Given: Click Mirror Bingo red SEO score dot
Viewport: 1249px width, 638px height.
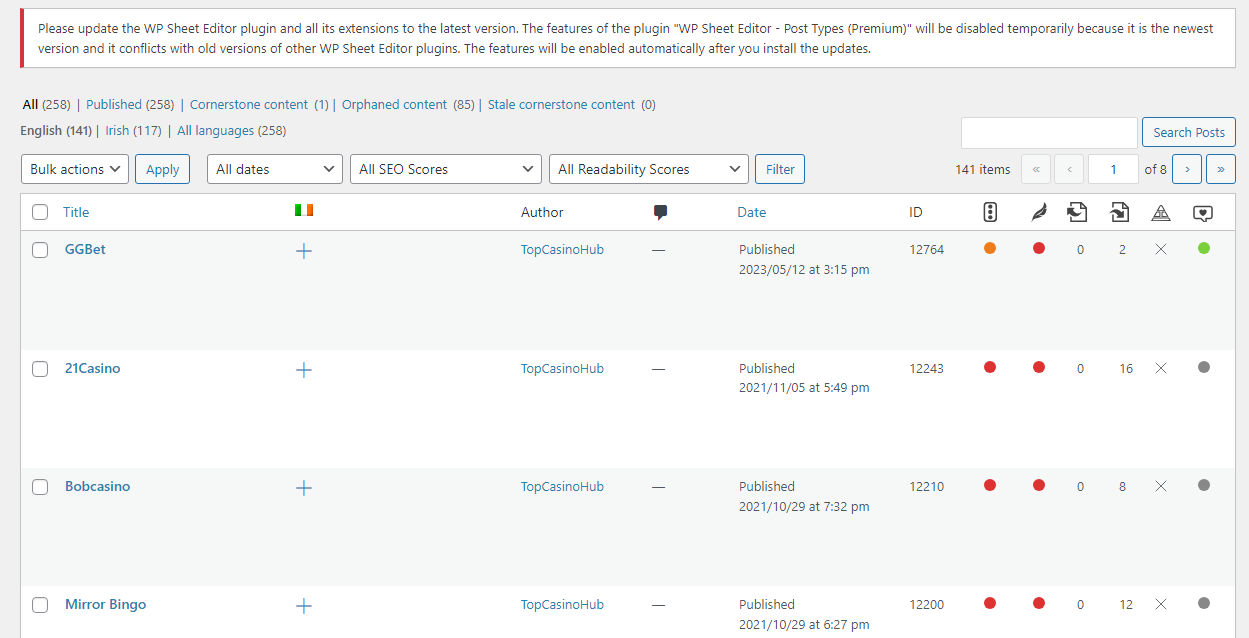Looking at the screenshot, I should pyautogui.click(x=990, y=603).
